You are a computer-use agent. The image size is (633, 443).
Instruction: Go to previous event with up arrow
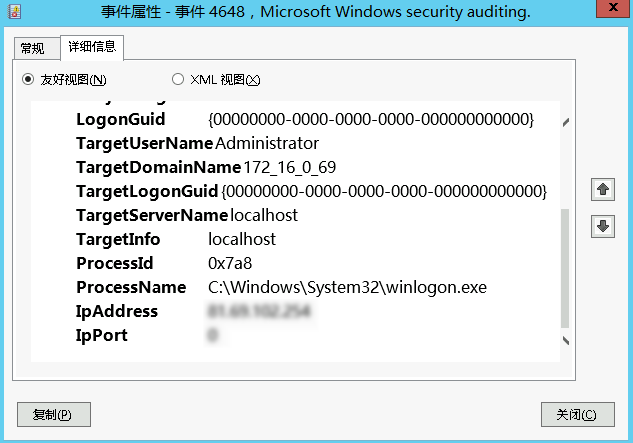[603, 189]
